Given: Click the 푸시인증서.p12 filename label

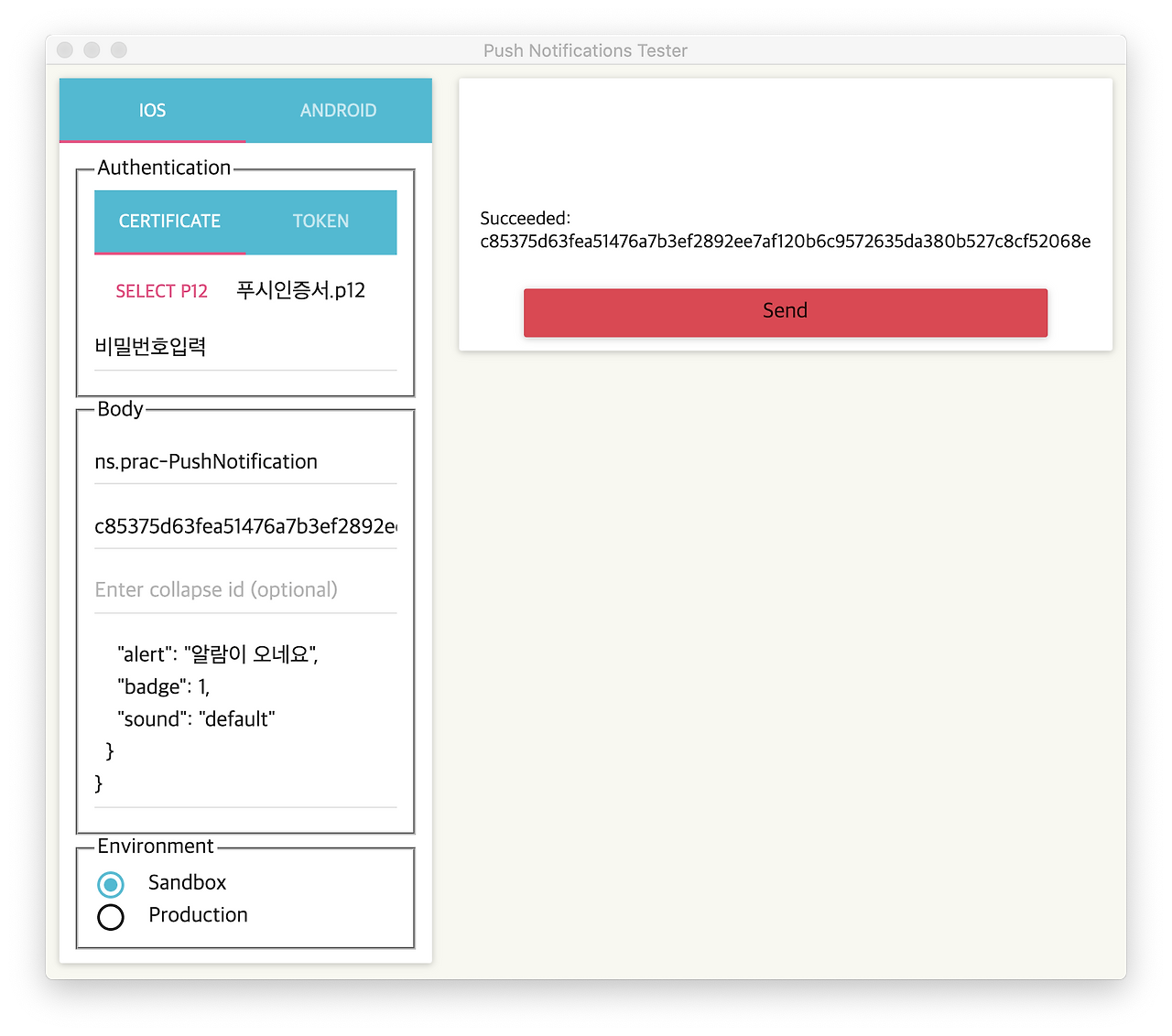Looking at the screenshot, I should point(300,290).
